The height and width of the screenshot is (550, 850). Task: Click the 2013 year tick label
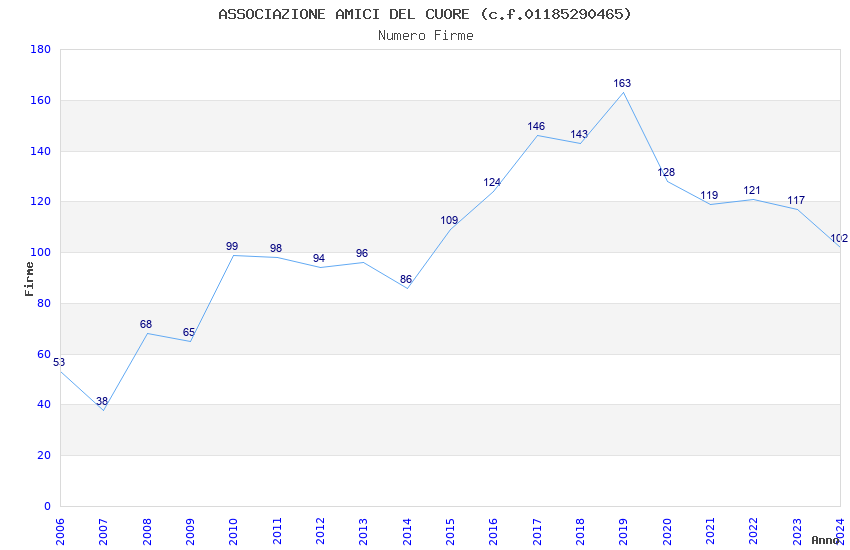tap(363, 532)
